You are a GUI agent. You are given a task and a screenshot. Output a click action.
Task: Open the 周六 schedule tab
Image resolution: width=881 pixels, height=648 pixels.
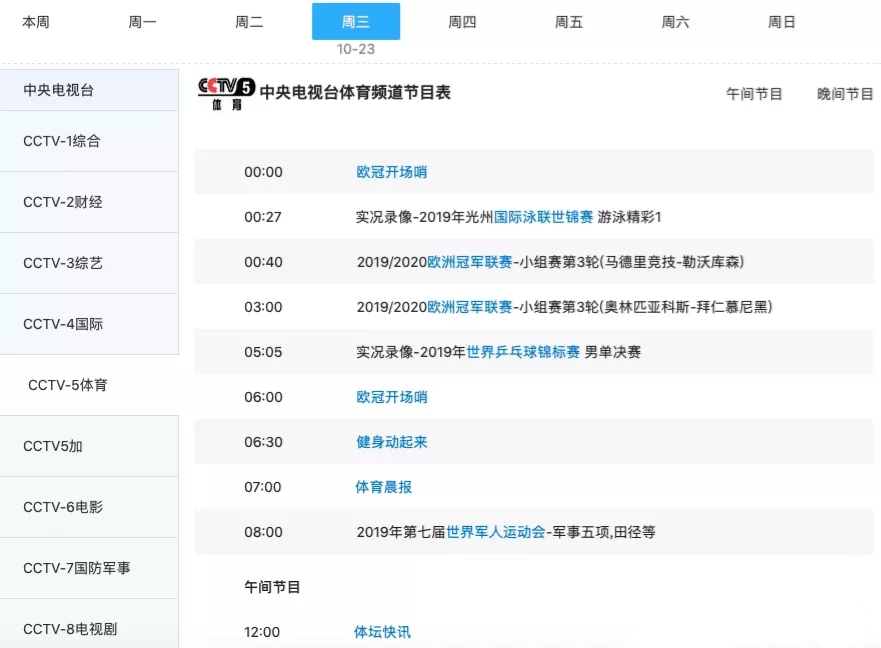click(x=675, y=22)
